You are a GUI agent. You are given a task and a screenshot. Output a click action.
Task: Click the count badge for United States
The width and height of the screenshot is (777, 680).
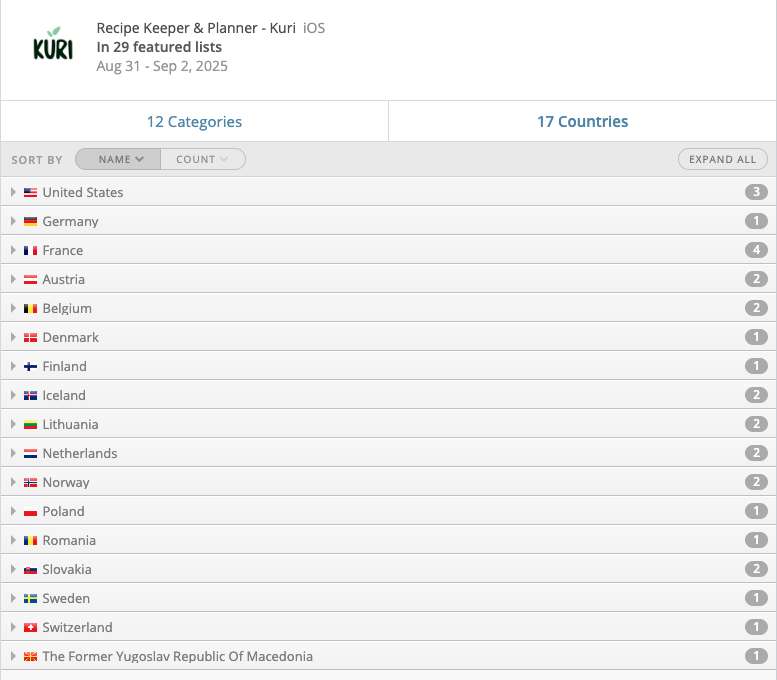pyautogui.click(x=756, y=192)
